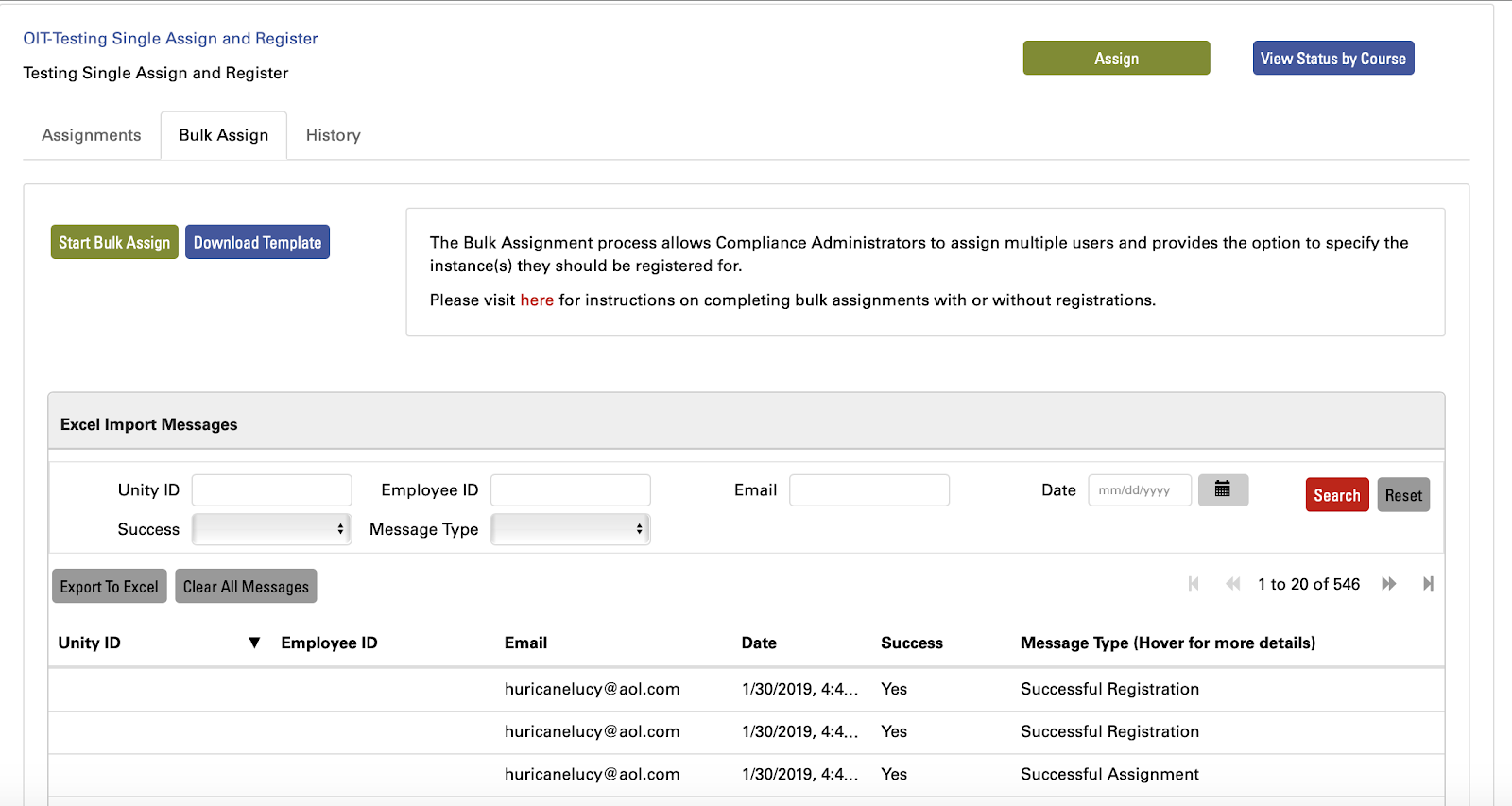Open the History tab
Viewport: 1512px width, 806px height.
click(x=334, y=135)
